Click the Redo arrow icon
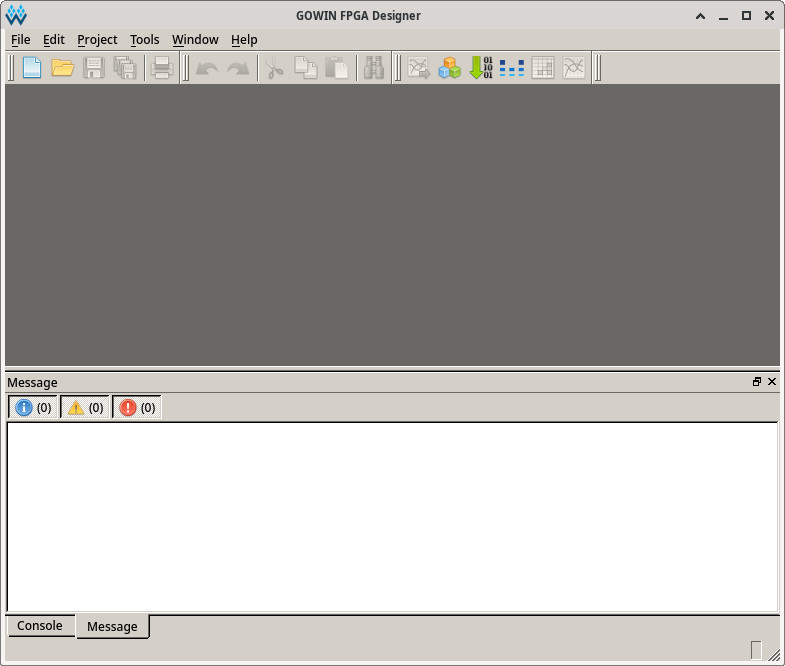785x666 pixels. point(238,68)
